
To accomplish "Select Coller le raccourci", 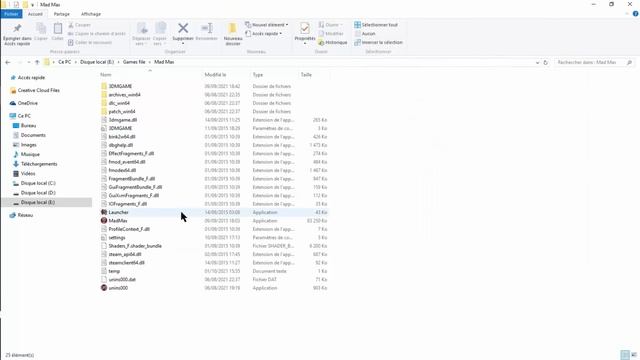I will click(90, 42).
